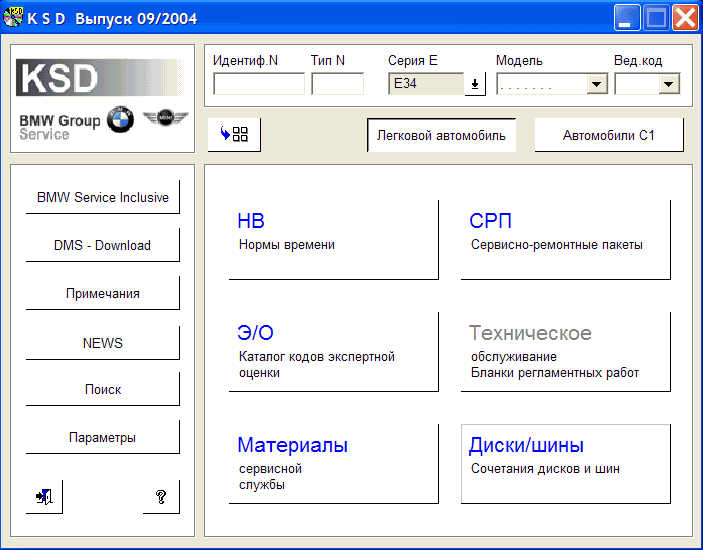Close the KSD window
The image size is (703, 550).
[x=685, y=18]
